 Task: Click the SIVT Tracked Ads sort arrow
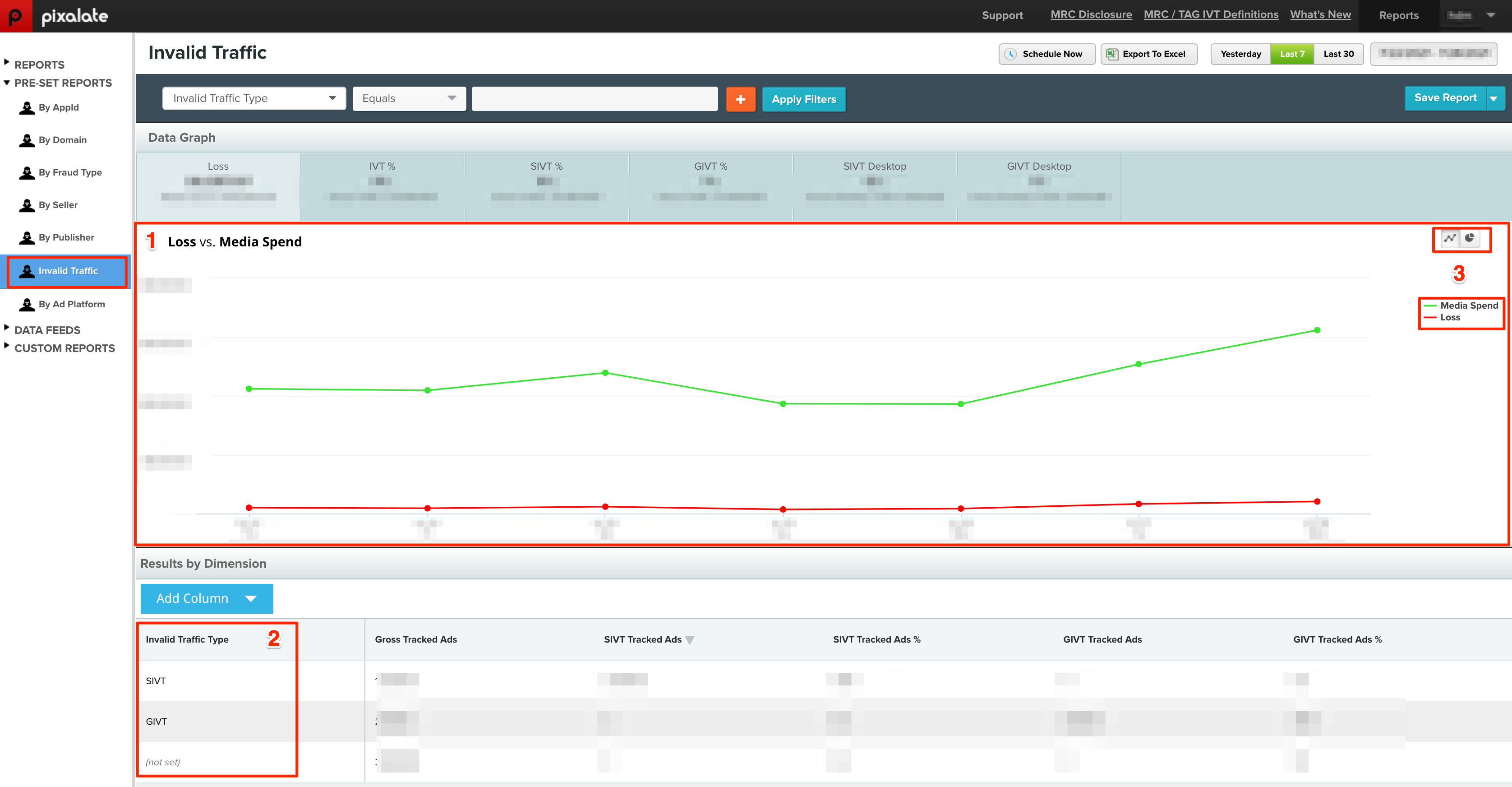click(x=690, y=640)
